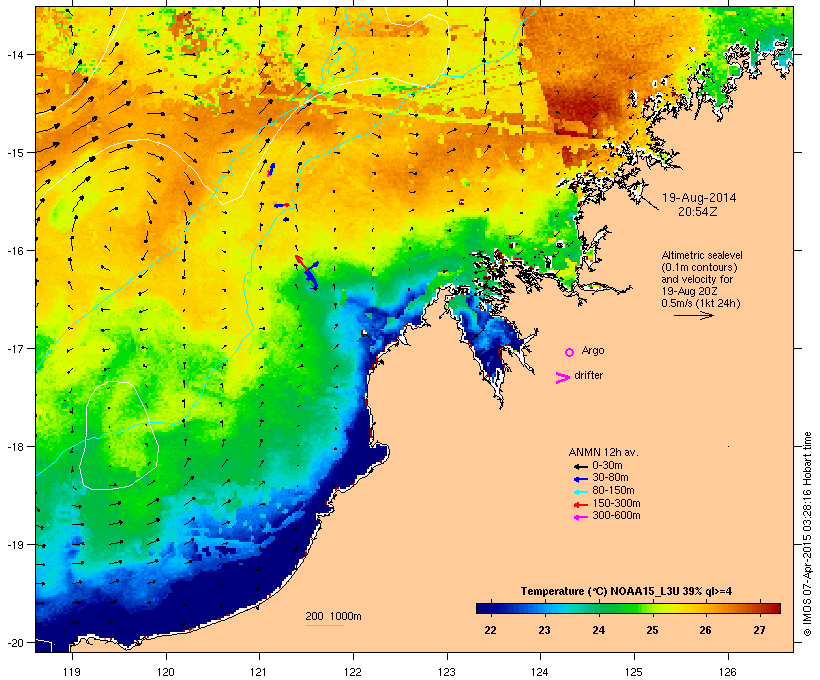Click the '300-600m' depth label
This screenshot has height=680, width=820.
616,516
